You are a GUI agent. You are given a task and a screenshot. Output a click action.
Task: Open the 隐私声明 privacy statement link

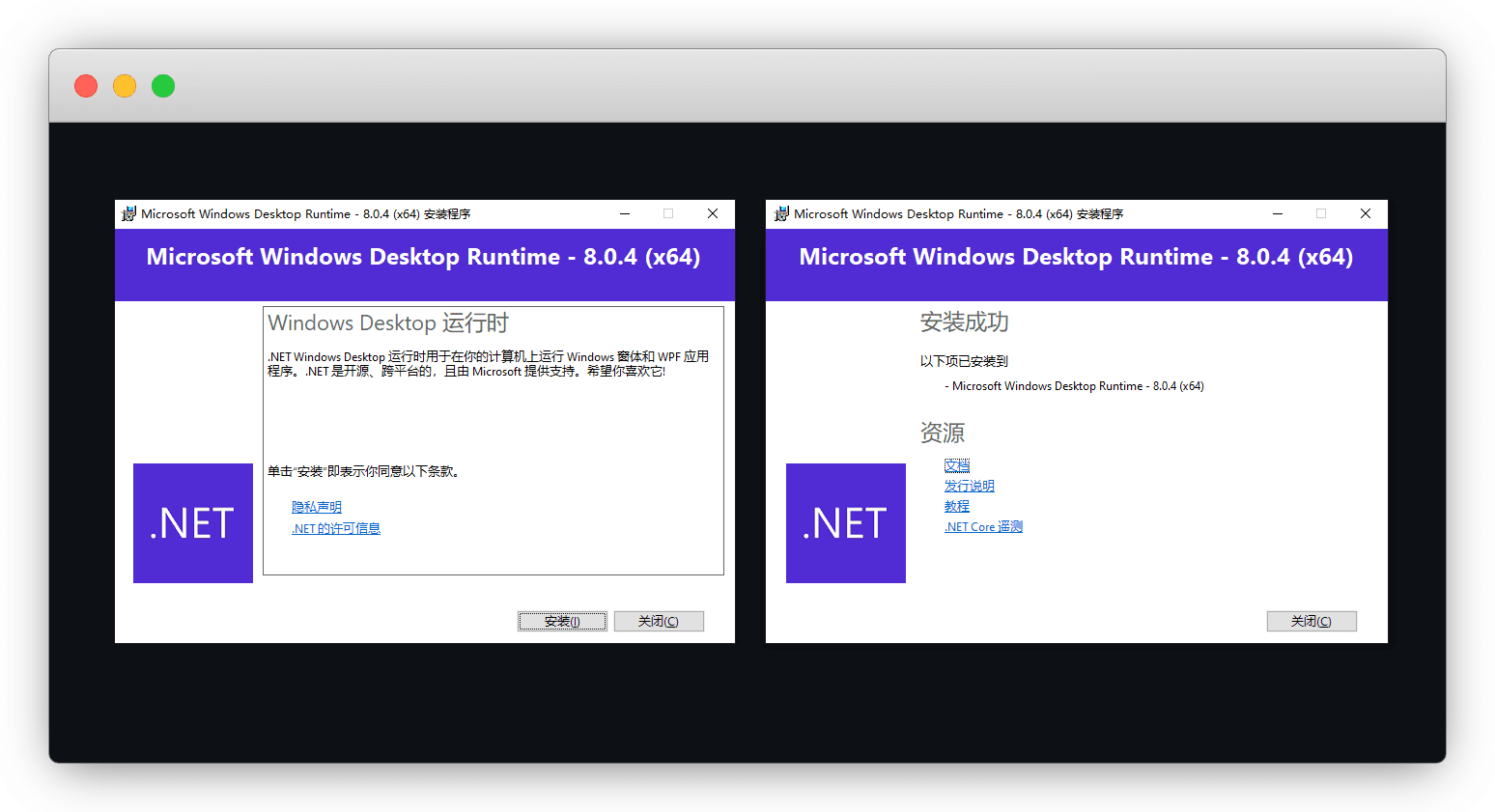[317, 507]
